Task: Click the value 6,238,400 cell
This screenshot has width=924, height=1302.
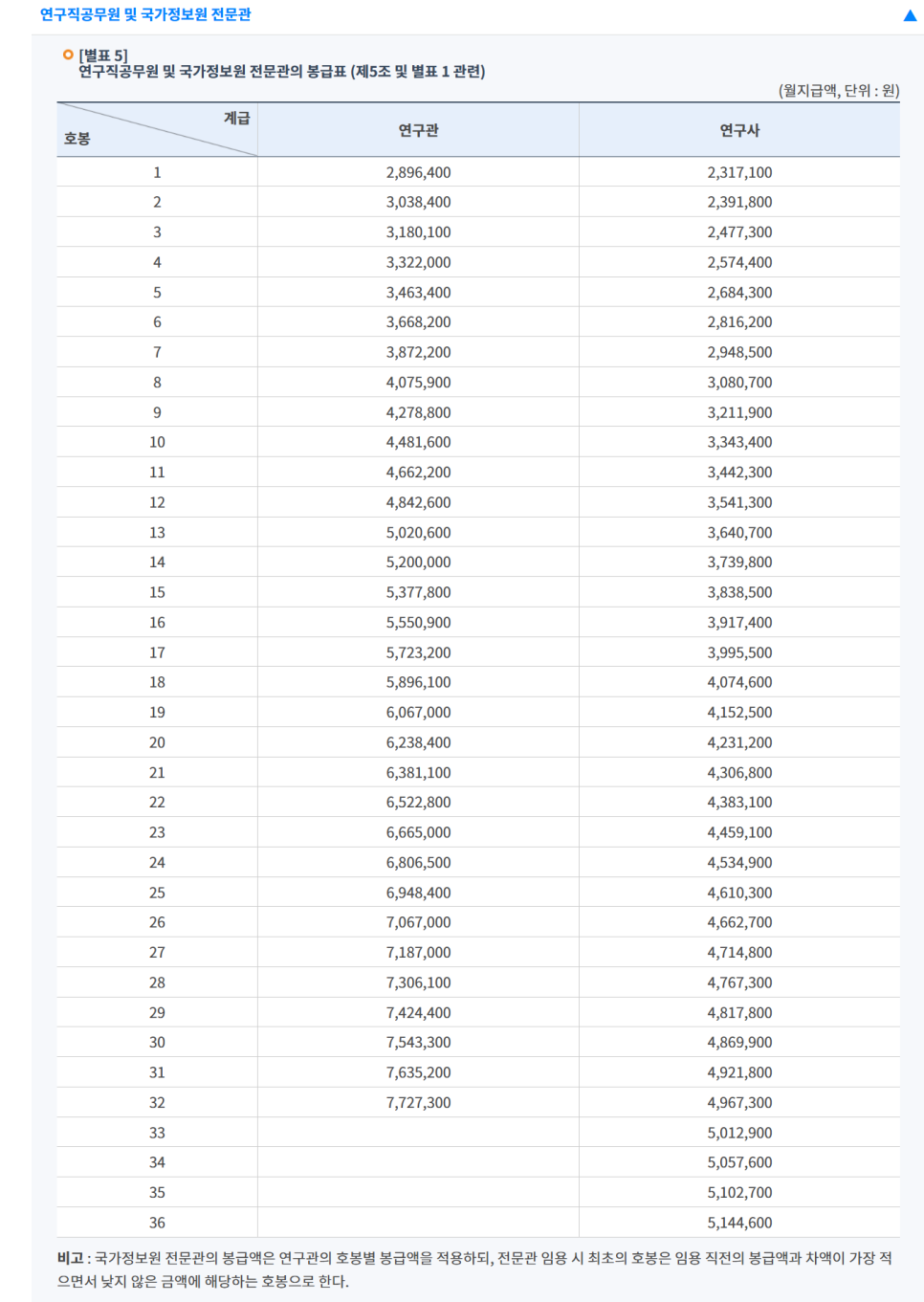Action: [418, 742]
